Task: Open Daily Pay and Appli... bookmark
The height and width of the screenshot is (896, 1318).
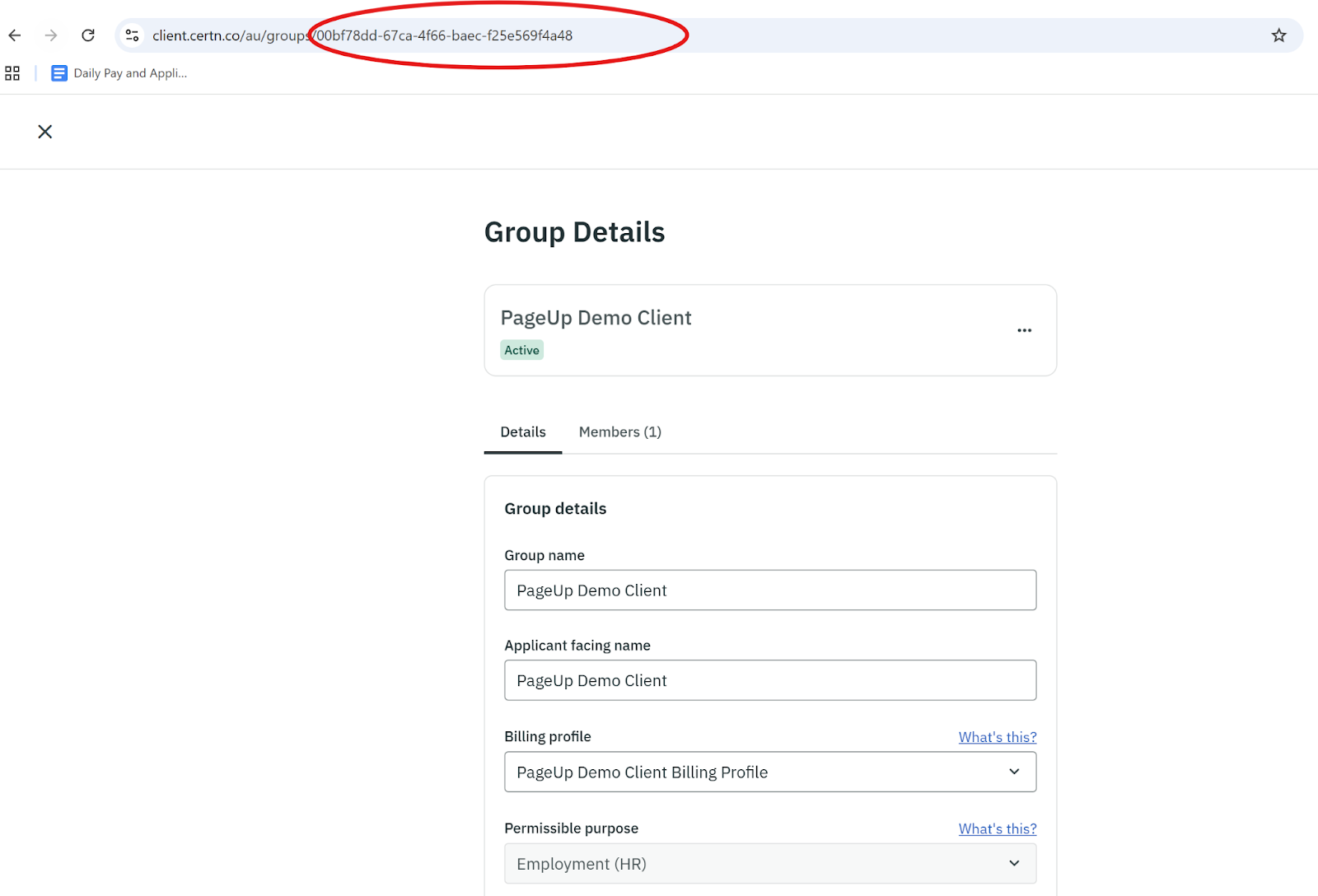Action: coord(119,73)
